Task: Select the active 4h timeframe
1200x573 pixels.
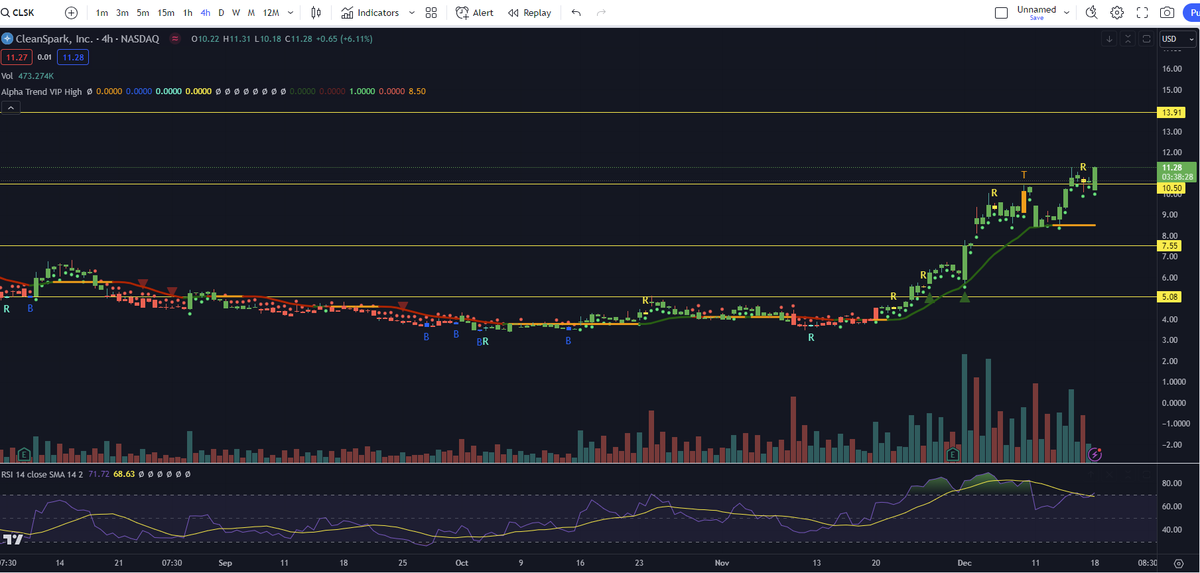Action: pos(205,13)
